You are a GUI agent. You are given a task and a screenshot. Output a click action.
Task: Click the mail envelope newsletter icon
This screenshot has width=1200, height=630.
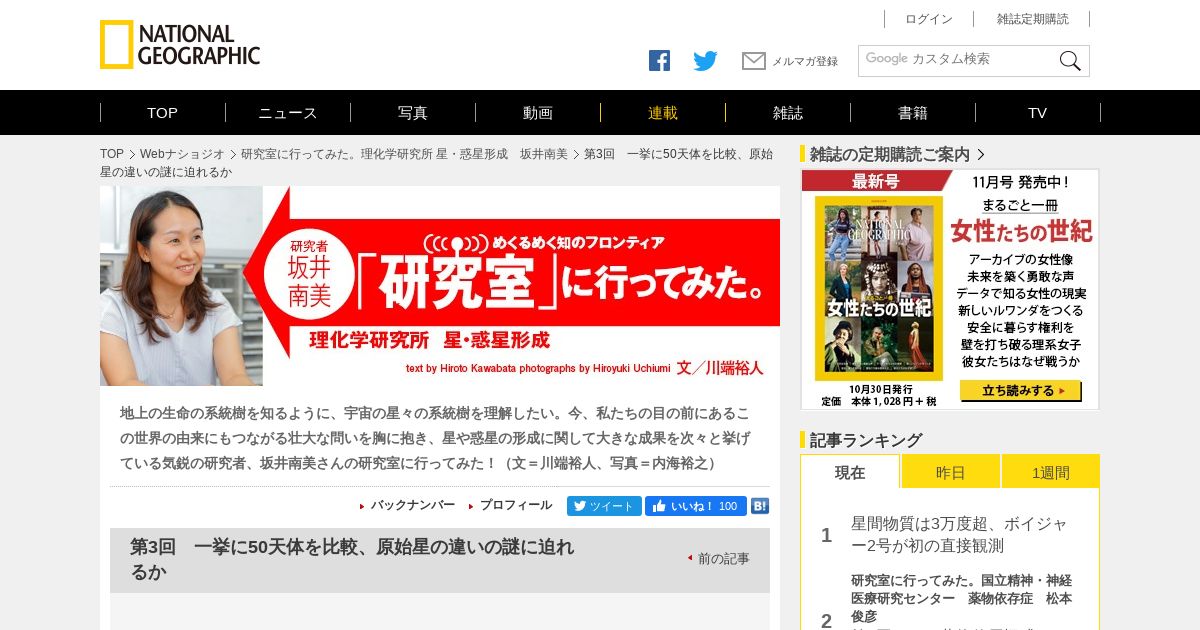point(754,61)
